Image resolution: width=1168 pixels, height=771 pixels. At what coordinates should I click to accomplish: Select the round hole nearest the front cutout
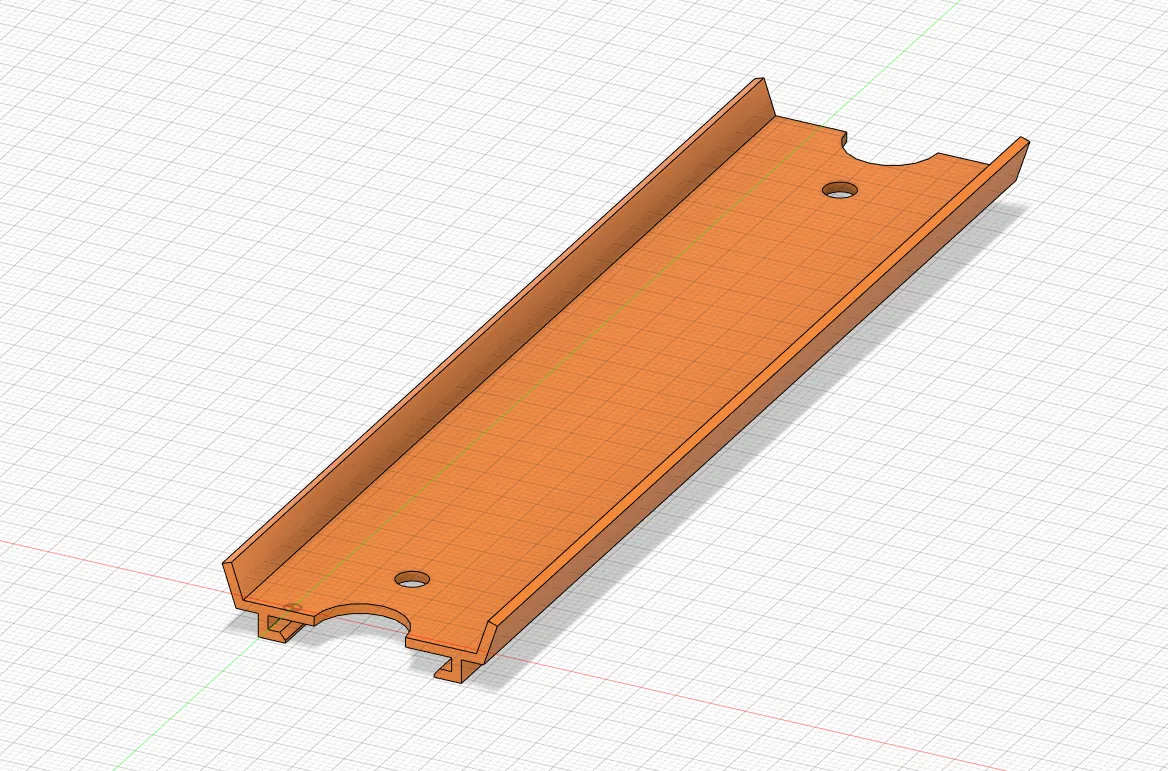(412, 580)
